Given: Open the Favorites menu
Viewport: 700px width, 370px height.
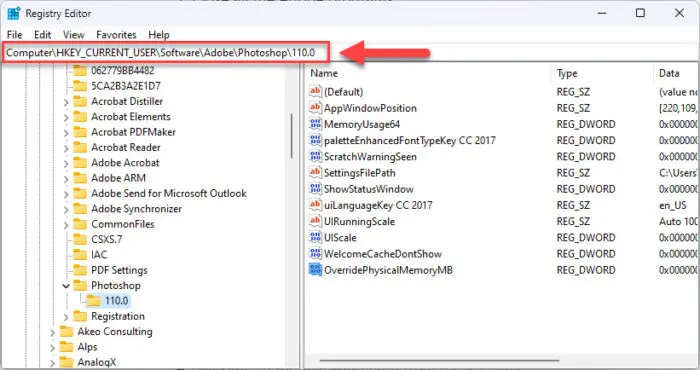Looking at the screenshot, I should [116, 35].
